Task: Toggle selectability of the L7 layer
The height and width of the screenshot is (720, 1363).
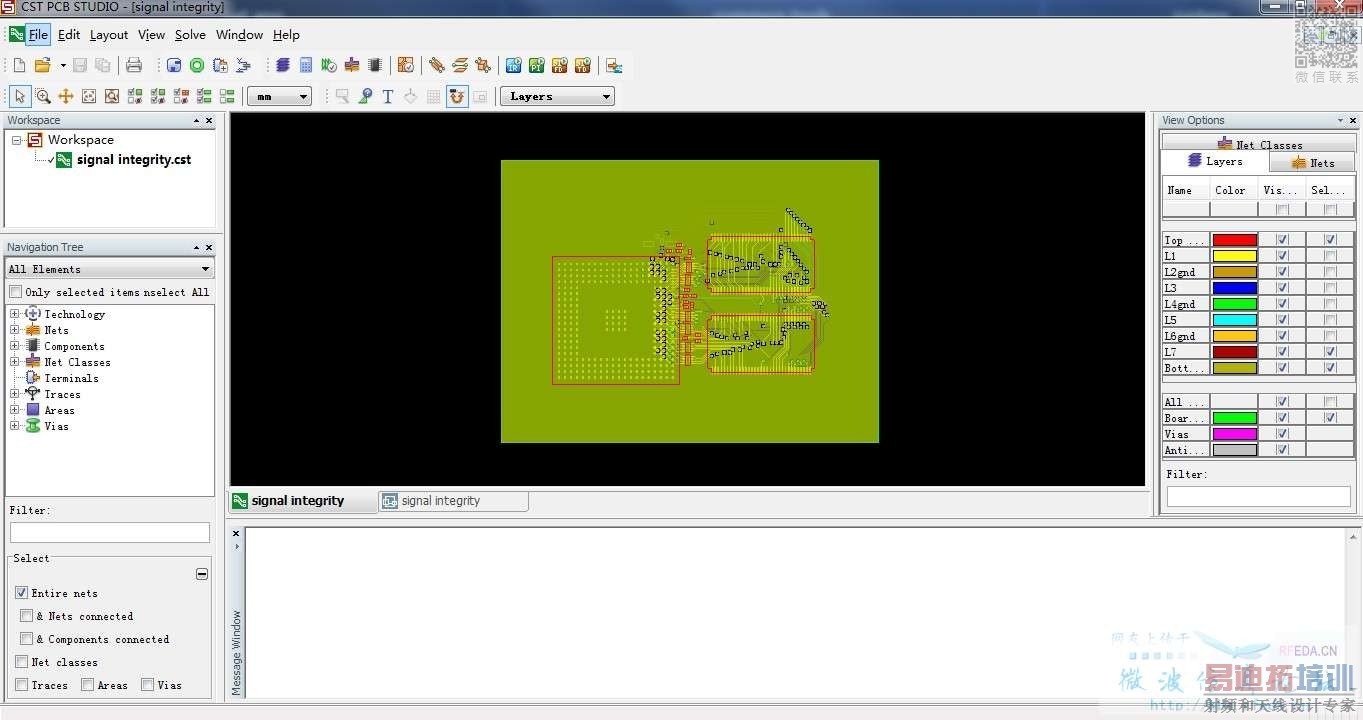Action: click(x=1330, y=352)
